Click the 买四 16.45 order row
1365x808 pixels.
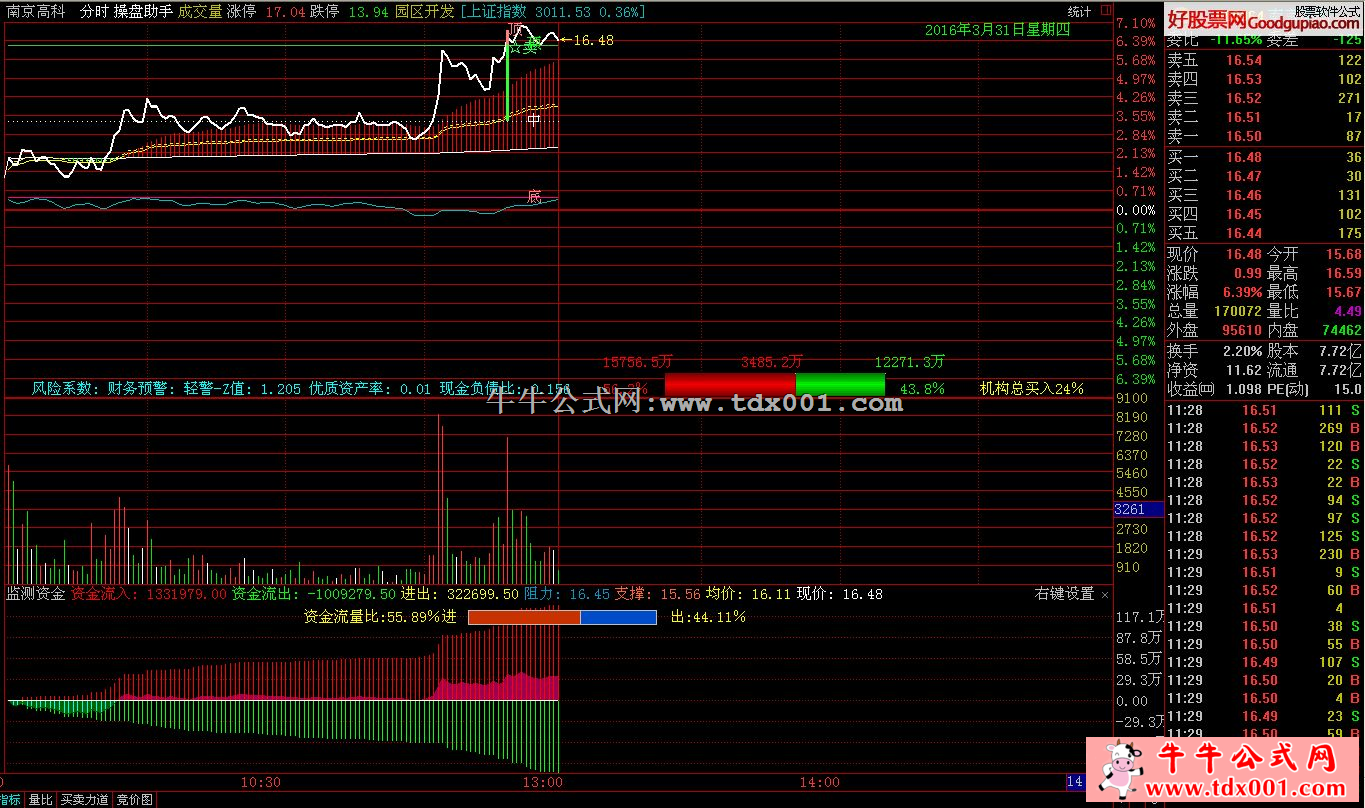(x=1265, y=214)
